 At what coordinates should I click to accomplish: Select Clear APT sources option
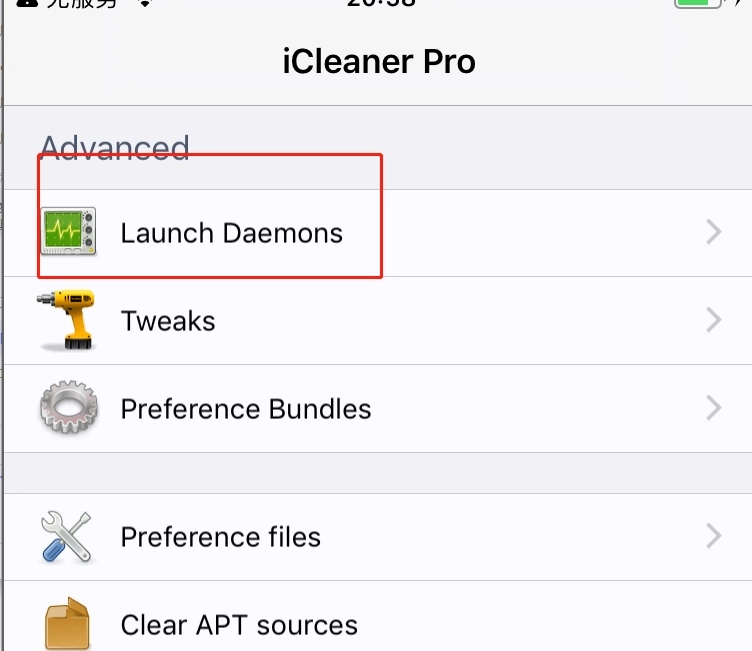tap(378, 616)
